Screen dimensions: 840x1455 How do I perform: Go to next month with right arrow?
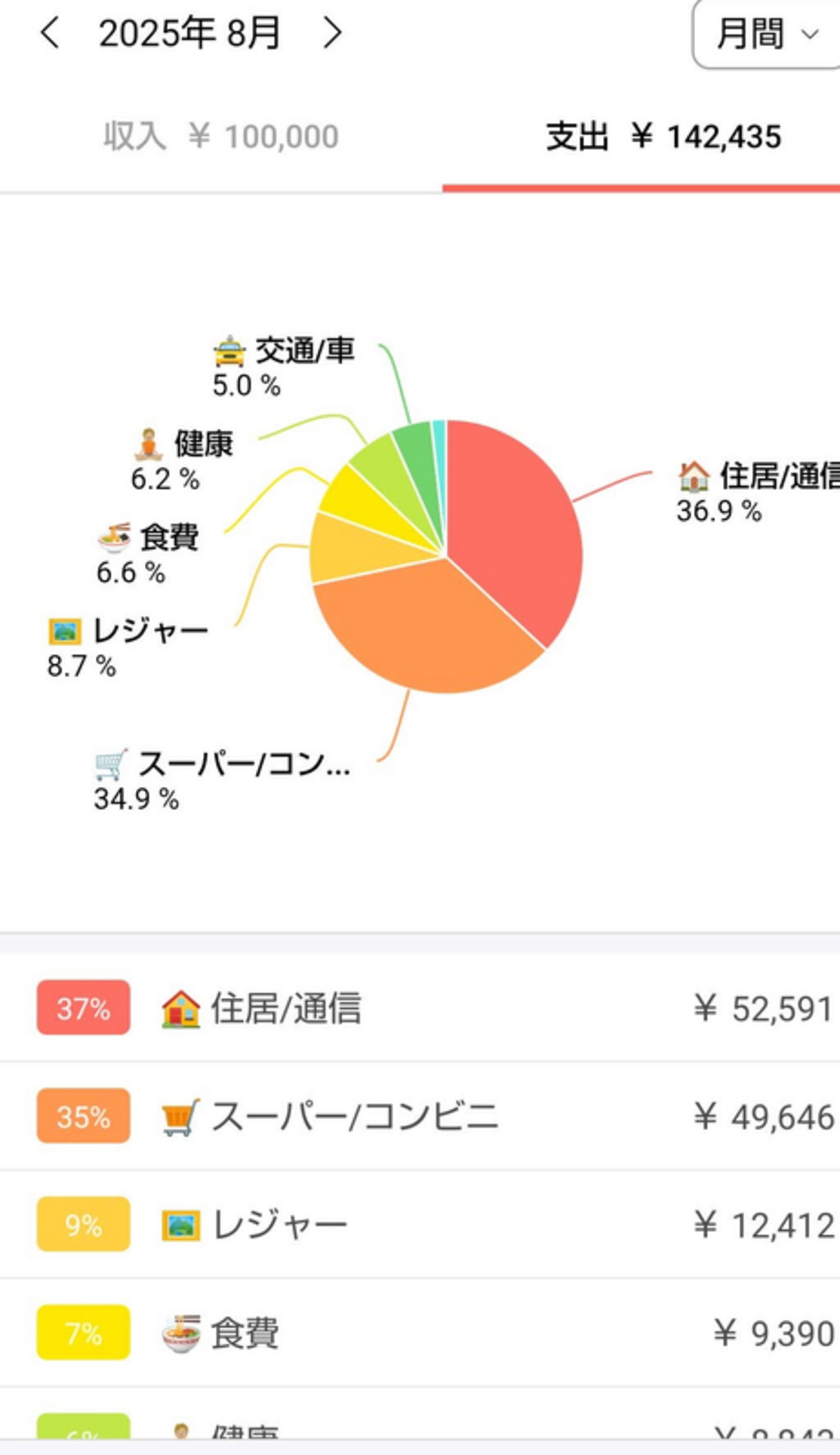(332, 33)
